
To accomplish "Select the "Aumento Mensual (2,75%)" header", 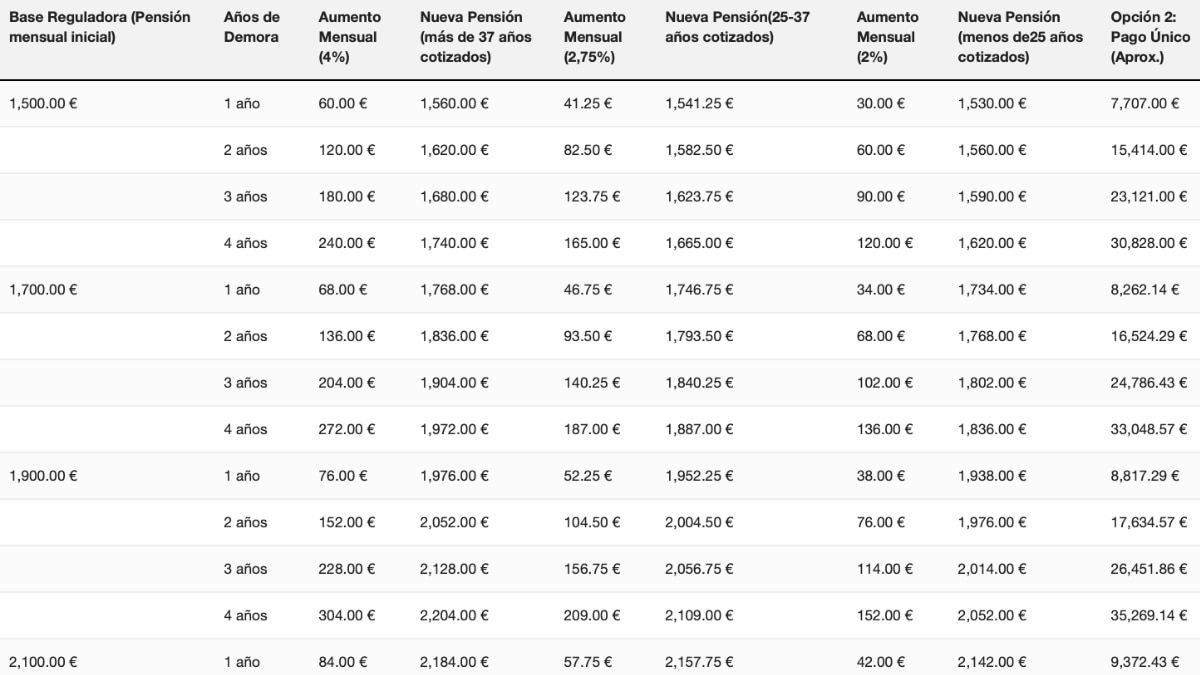I will (594, 37).
